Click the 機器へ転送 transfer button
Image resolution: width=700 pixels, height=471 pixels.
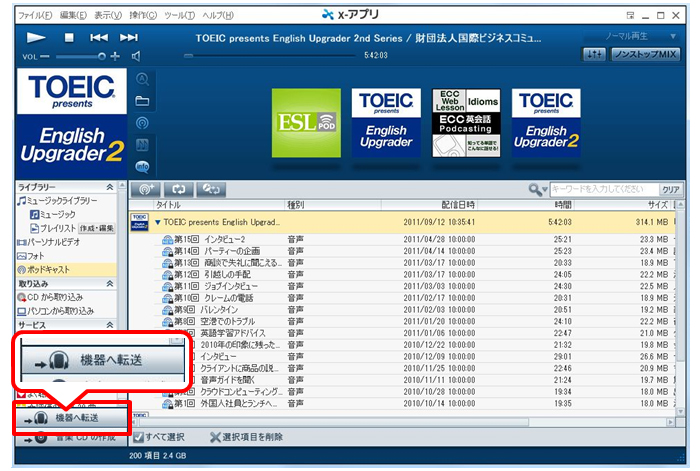[x=70, y=418]
